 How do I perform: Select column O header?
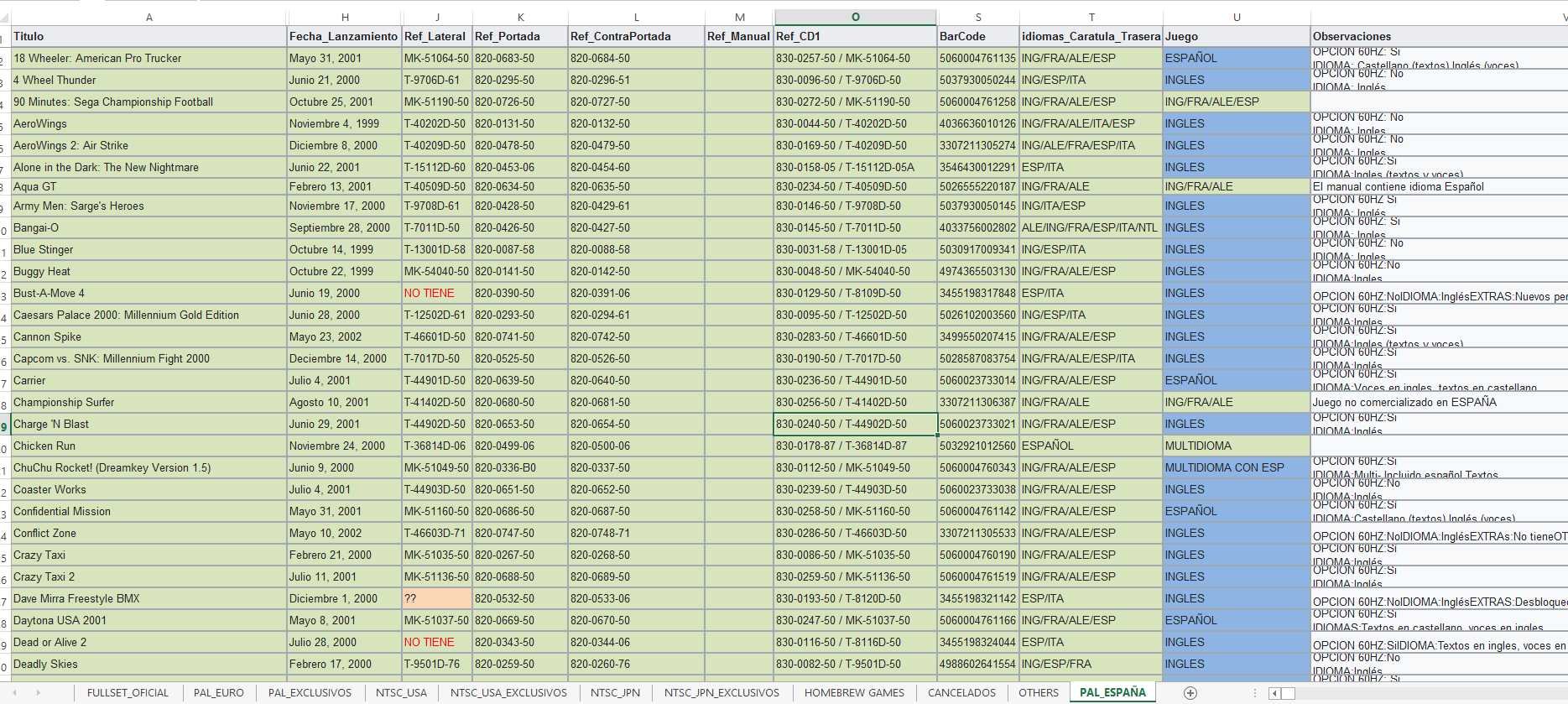(x=855, y=17)
